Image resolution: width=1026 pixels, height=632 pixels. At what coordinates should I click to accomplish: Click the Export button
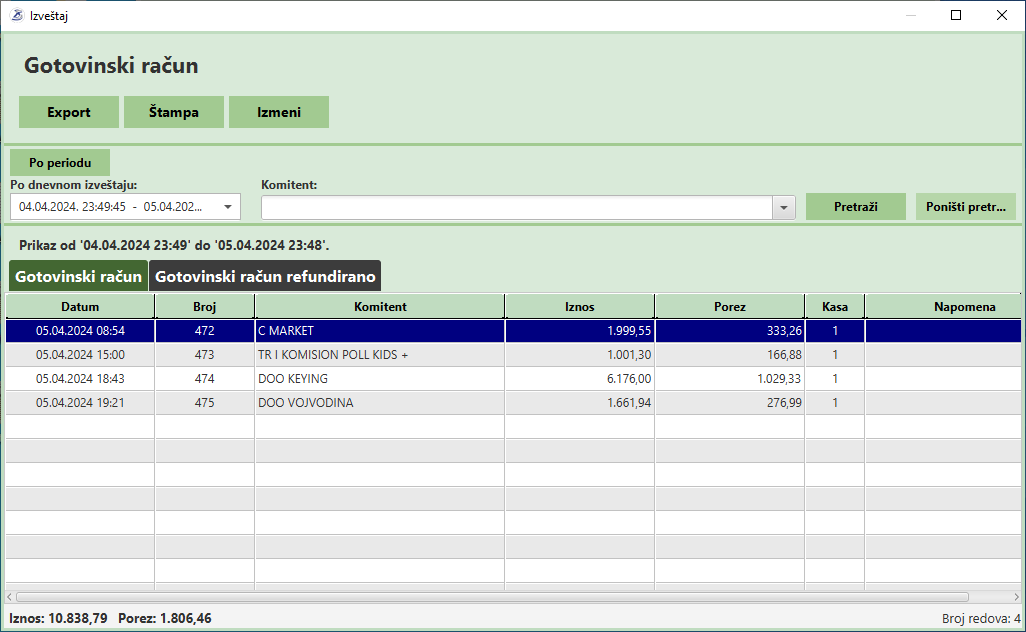tap(69, 112)
